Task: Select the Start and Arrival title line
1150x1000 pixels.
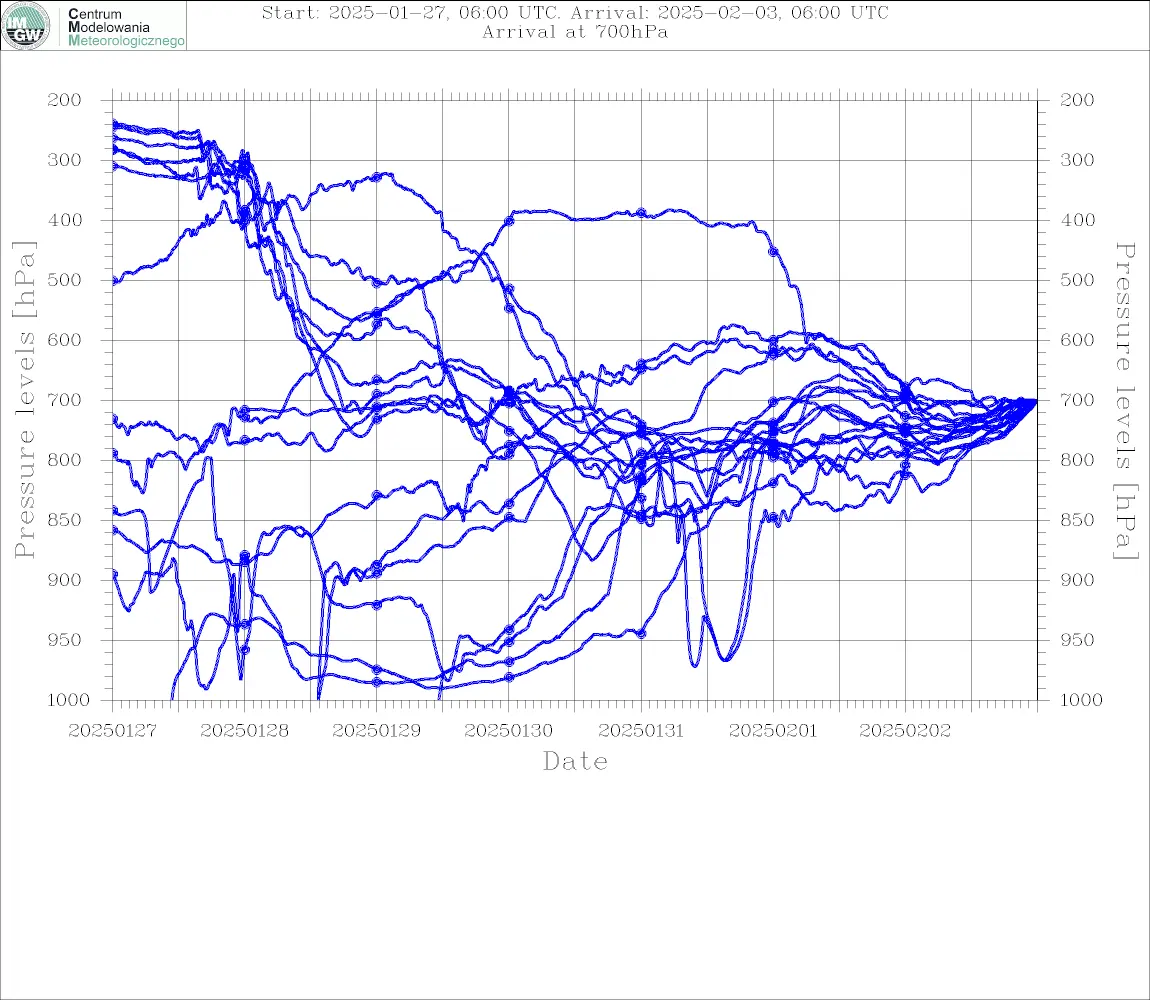Action: [575, 12]
